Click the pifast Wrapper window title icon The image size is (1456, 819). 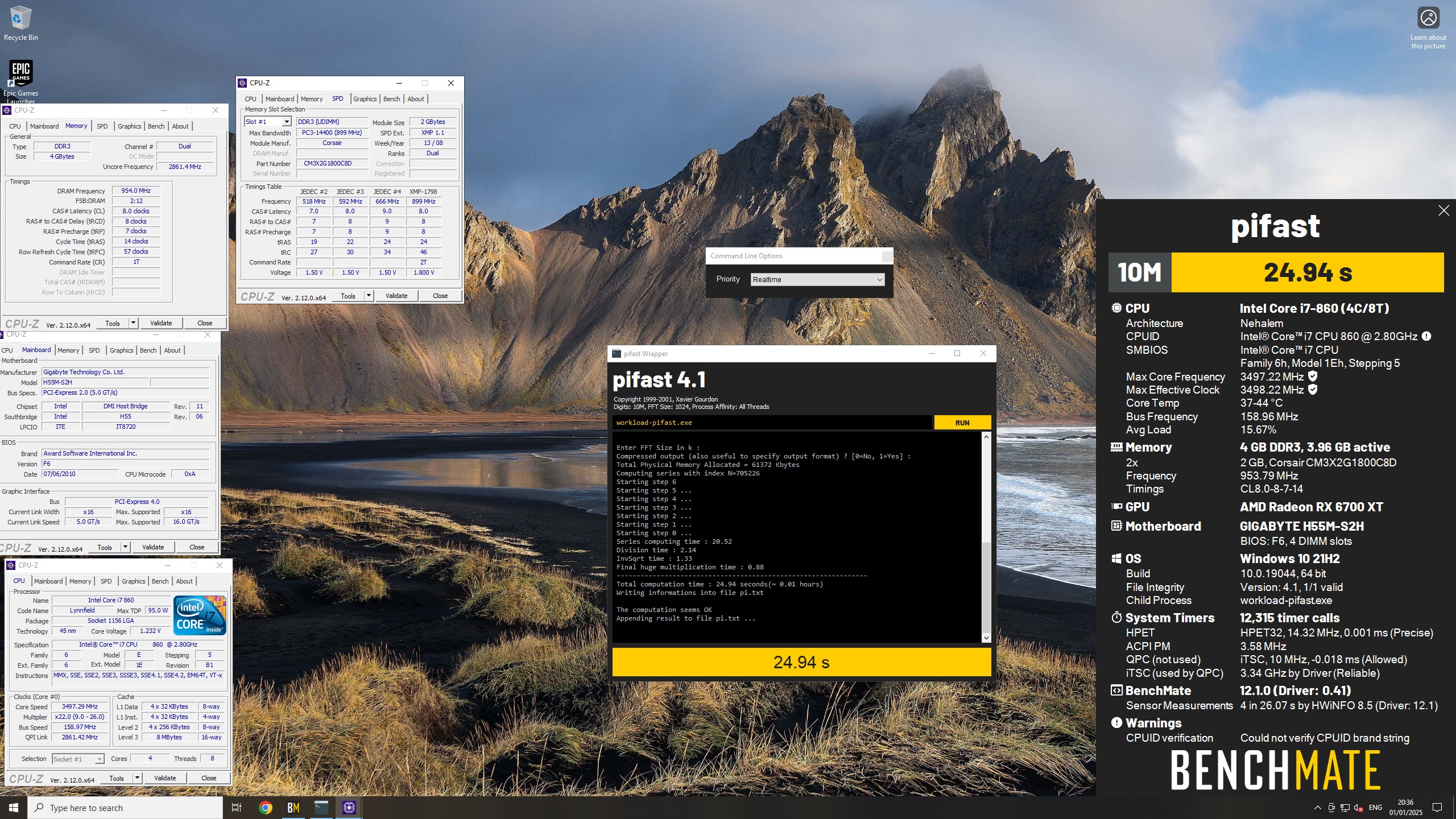[617, 354]
